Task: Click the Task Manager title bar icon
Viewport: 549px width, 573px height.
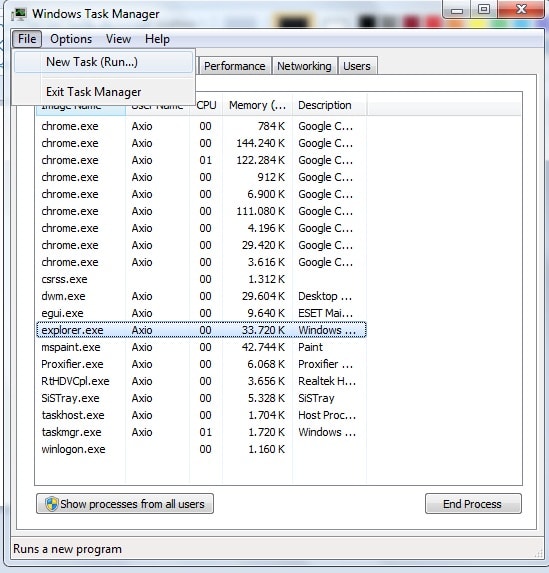Action: [19, 14]
